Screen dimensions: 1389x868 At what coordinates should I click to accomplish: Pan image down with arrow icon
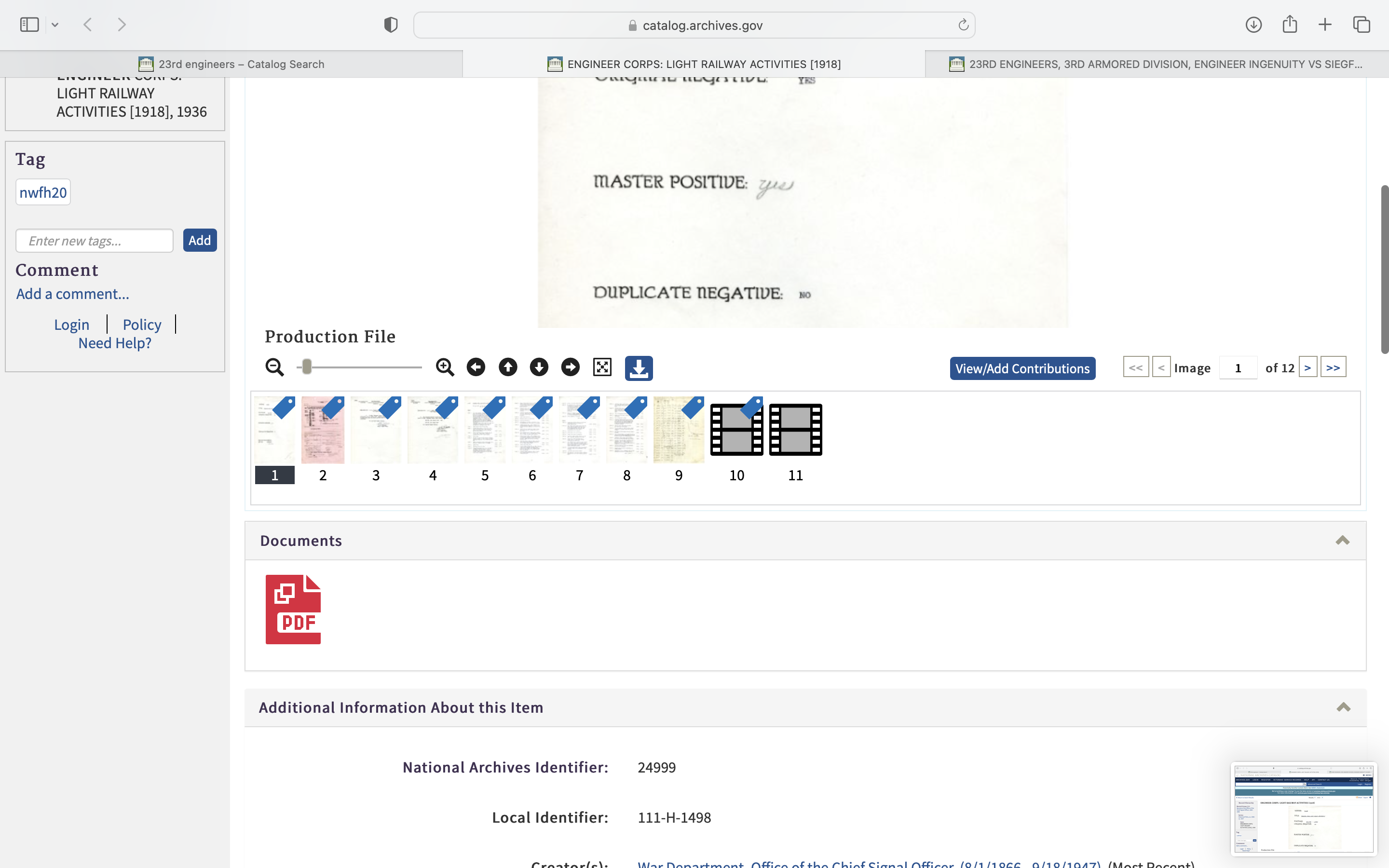[x=539, y=367]
